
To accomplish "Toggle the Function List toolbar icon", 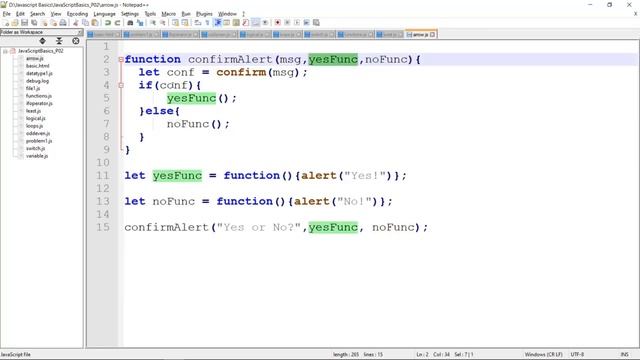I will click(246, 23).
